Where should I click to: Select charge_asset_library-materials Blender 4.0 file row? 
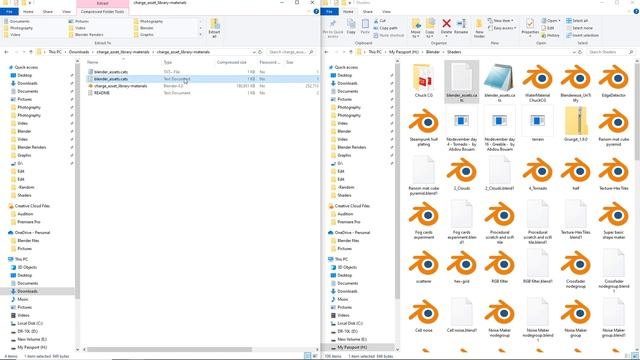pyautogui.click(x=203, y=86)
